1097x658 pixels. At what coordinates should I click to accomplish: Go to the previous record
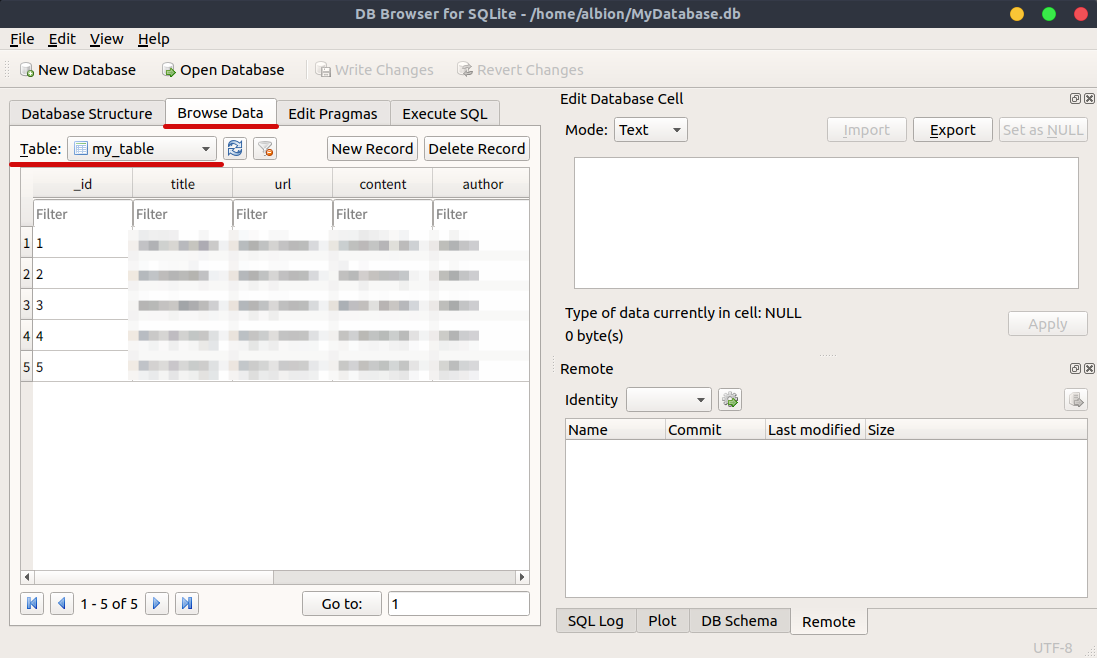pos(61,603)
